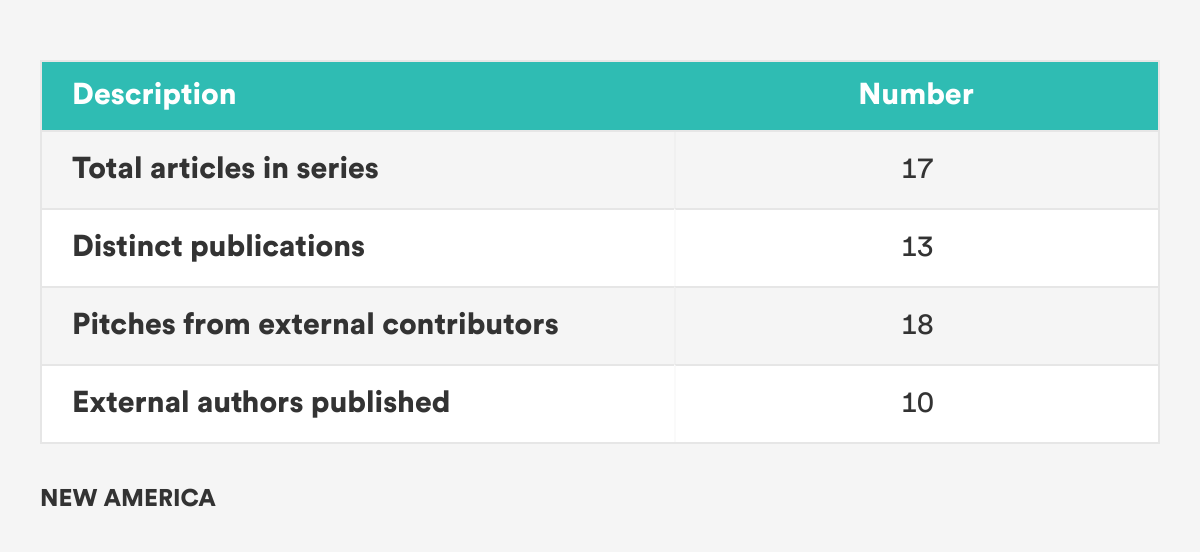Click the value 18 in the table
The height and width of the screenshot is (552, 1200).
pos(916,324)
